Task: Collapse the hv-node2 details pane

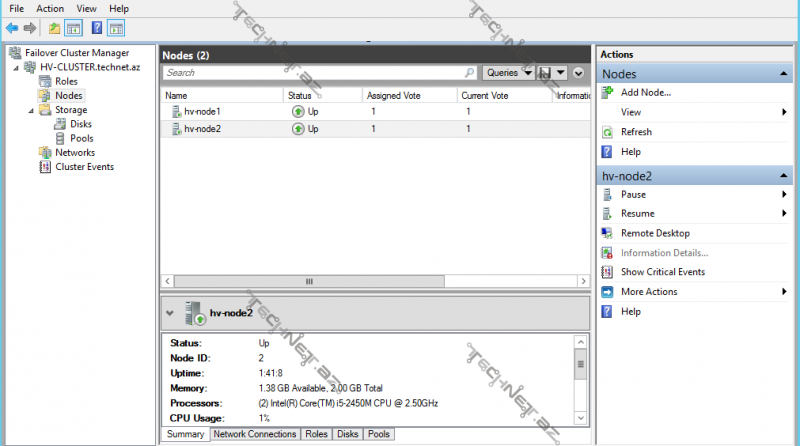Action: click(x=170, y=313)
